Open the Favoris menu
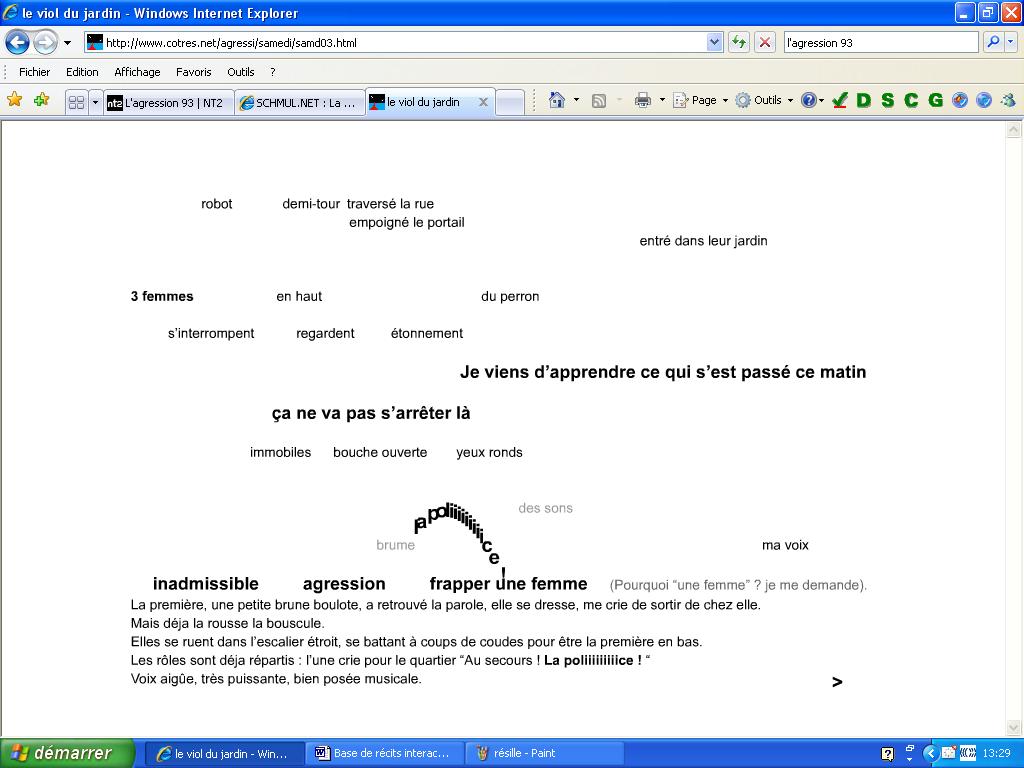 [x=193, y=72]
